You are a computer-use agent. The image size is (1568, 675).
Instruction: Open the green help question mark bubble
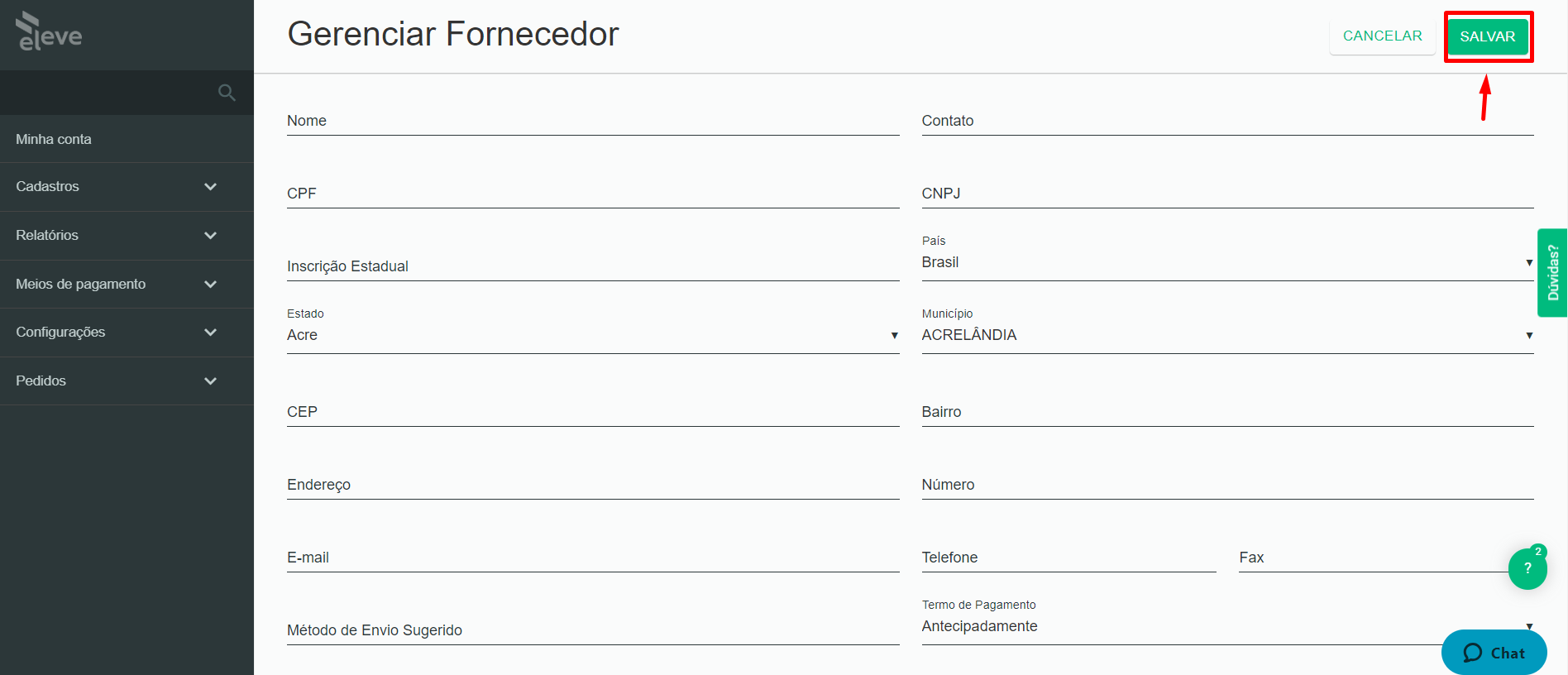pos(1527,568)
